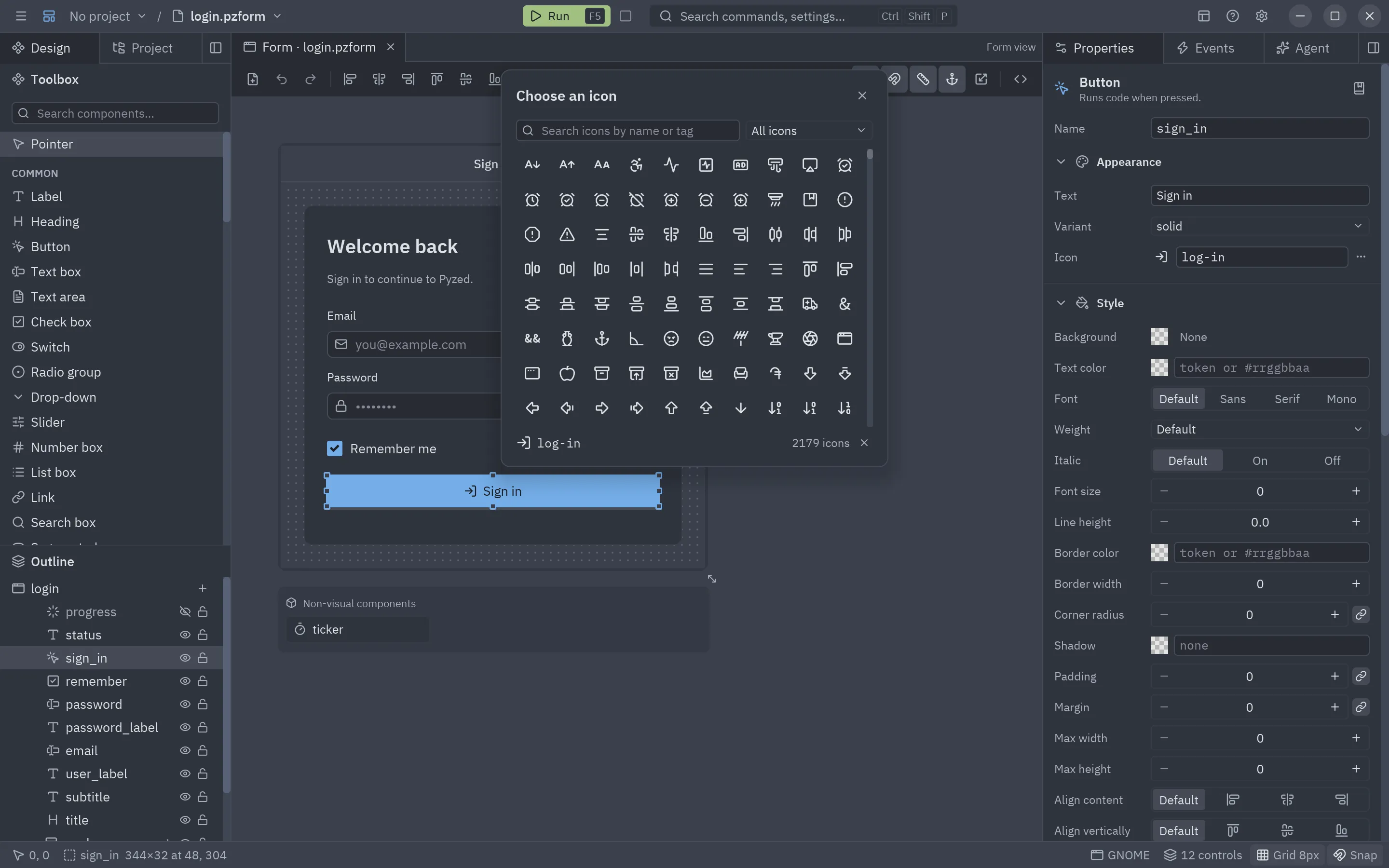Open the icon browse ellipsis next to log-in
The width and height of the screenshot is (1389, 868).
tap(1361, 257)
